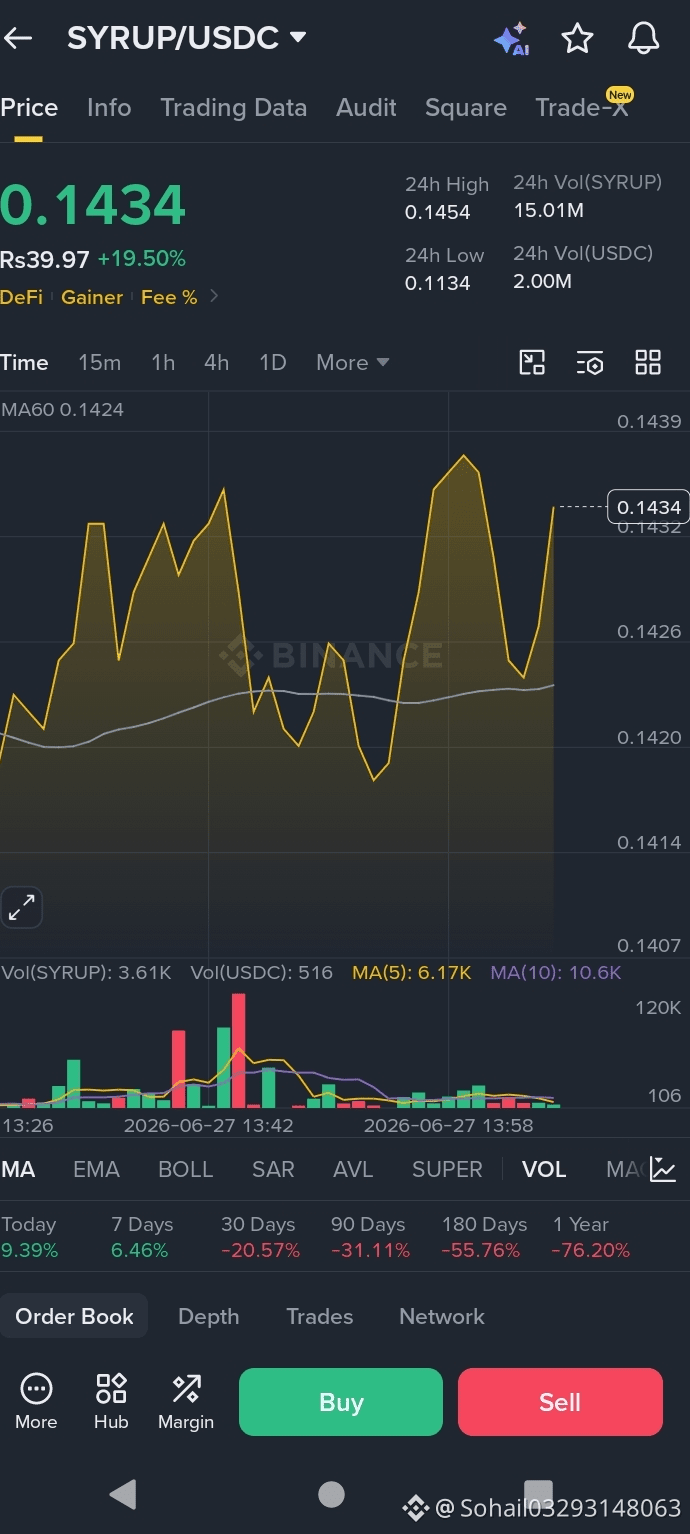Select the Time chart interval

pos(24,362)
